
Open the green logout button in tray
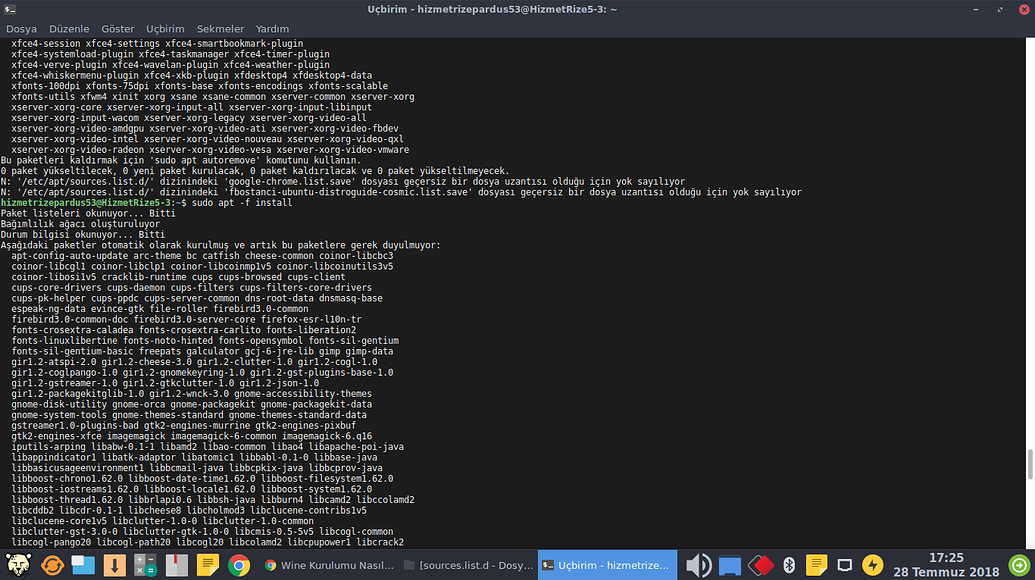pyautogui.click(x=1018, y=564)
